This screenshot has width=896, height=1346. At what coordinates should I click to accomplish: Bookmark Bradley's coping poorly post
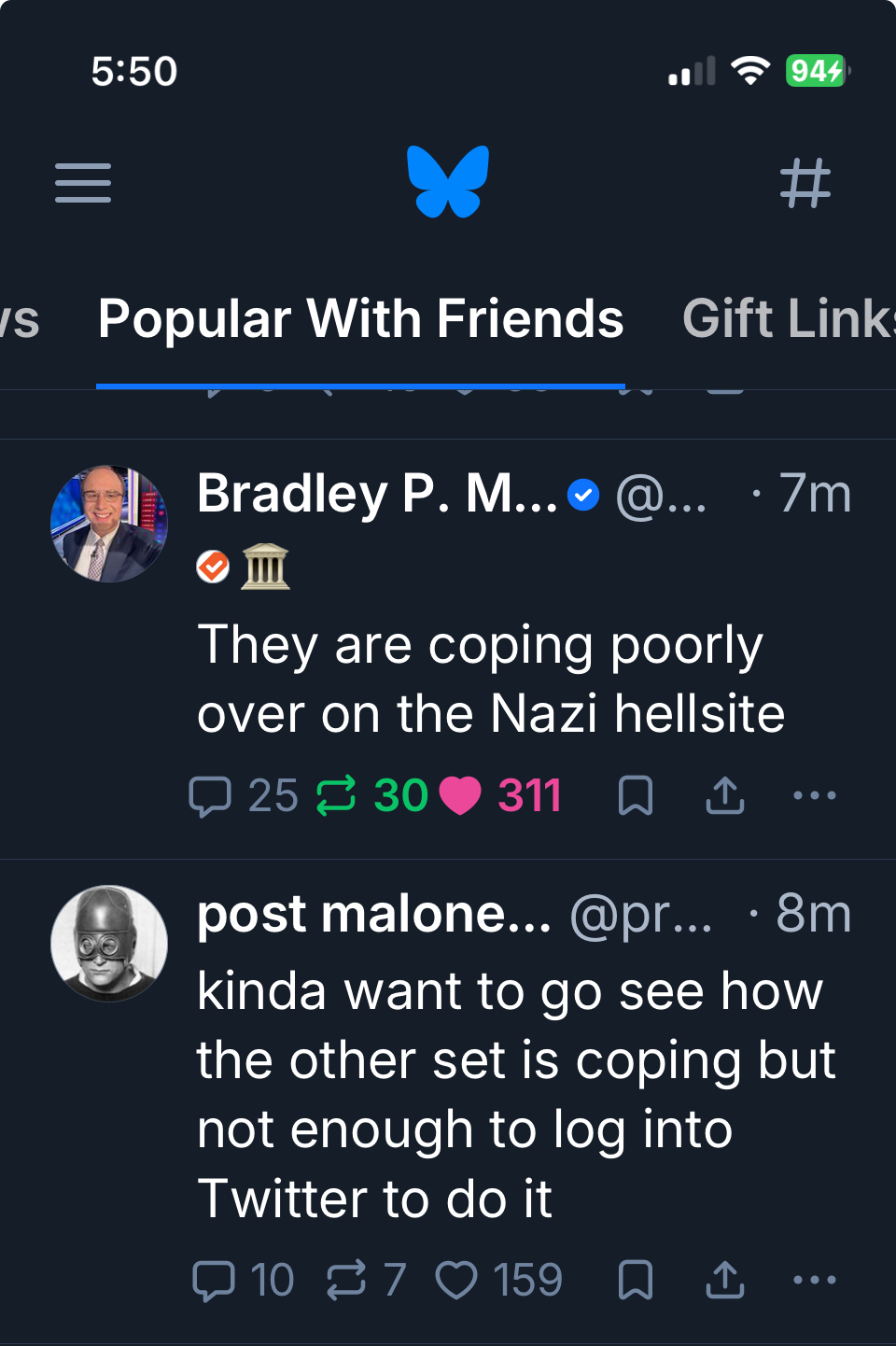[636, 796]
